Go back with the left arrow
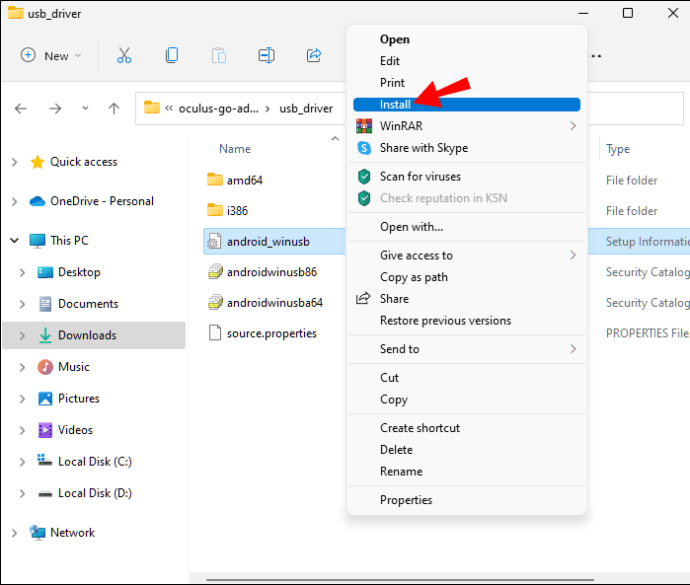 coord(21,108)
